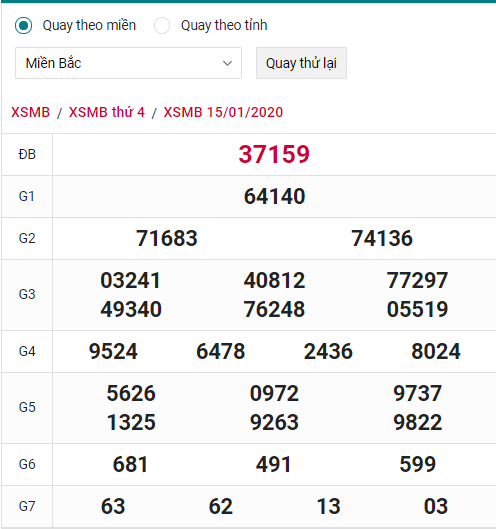496x529 pixels.
Task: Click the dropdown chevron arrow
Action: click(227, 63)
